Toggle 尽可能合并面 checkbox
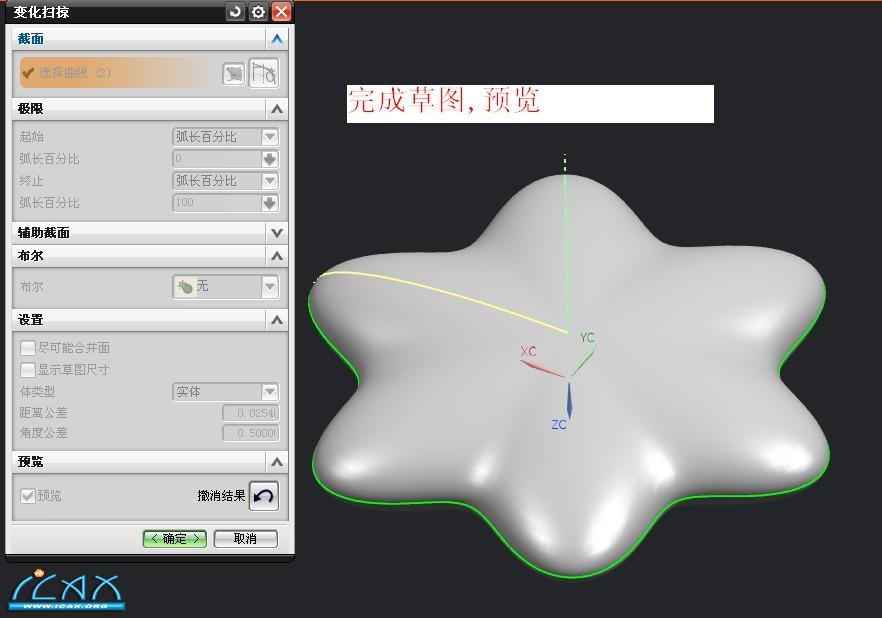The image size is (882, 618). point(28,348)
